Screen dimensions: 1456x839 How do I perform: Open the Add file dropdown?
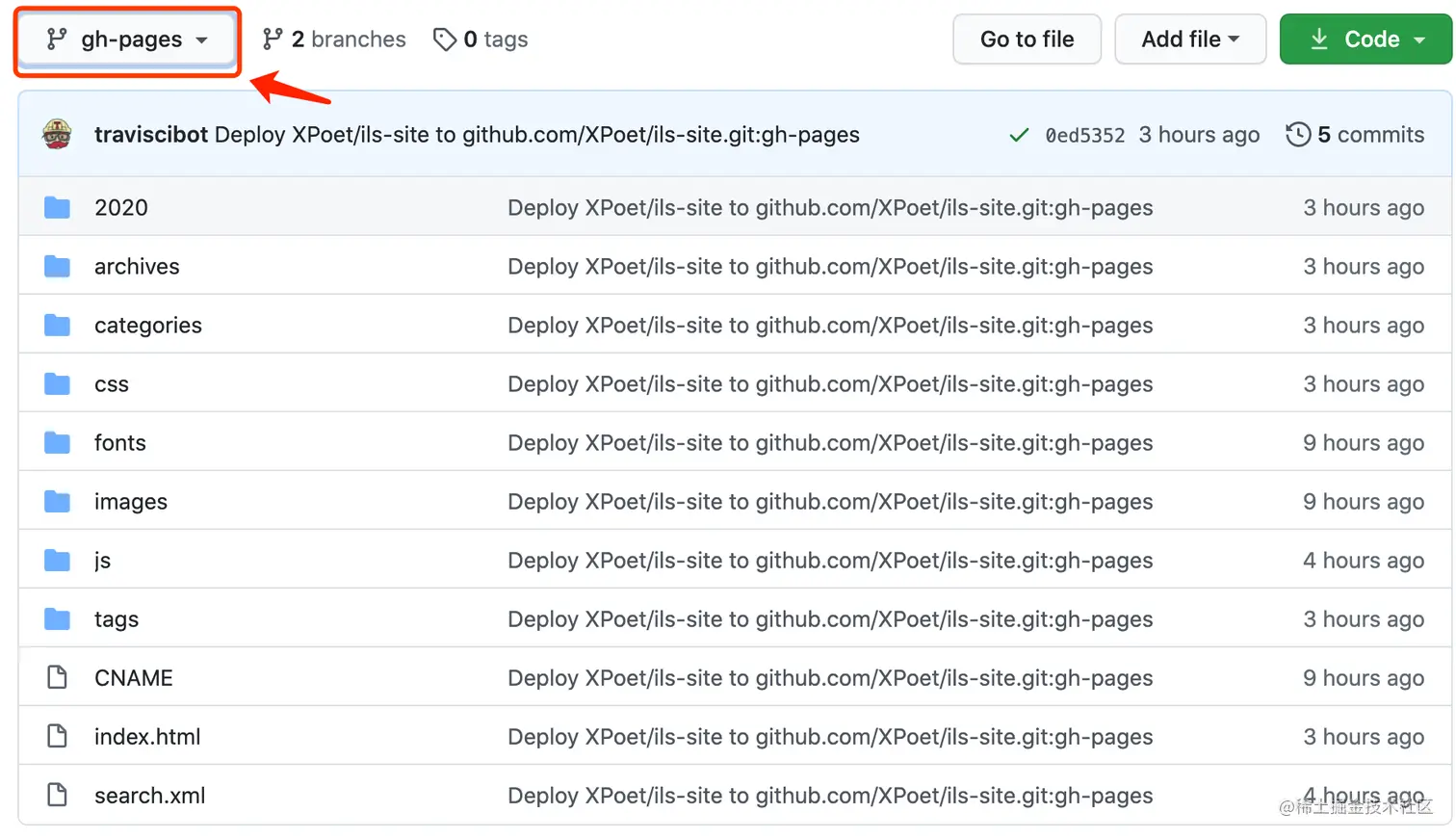[1190, 39]
